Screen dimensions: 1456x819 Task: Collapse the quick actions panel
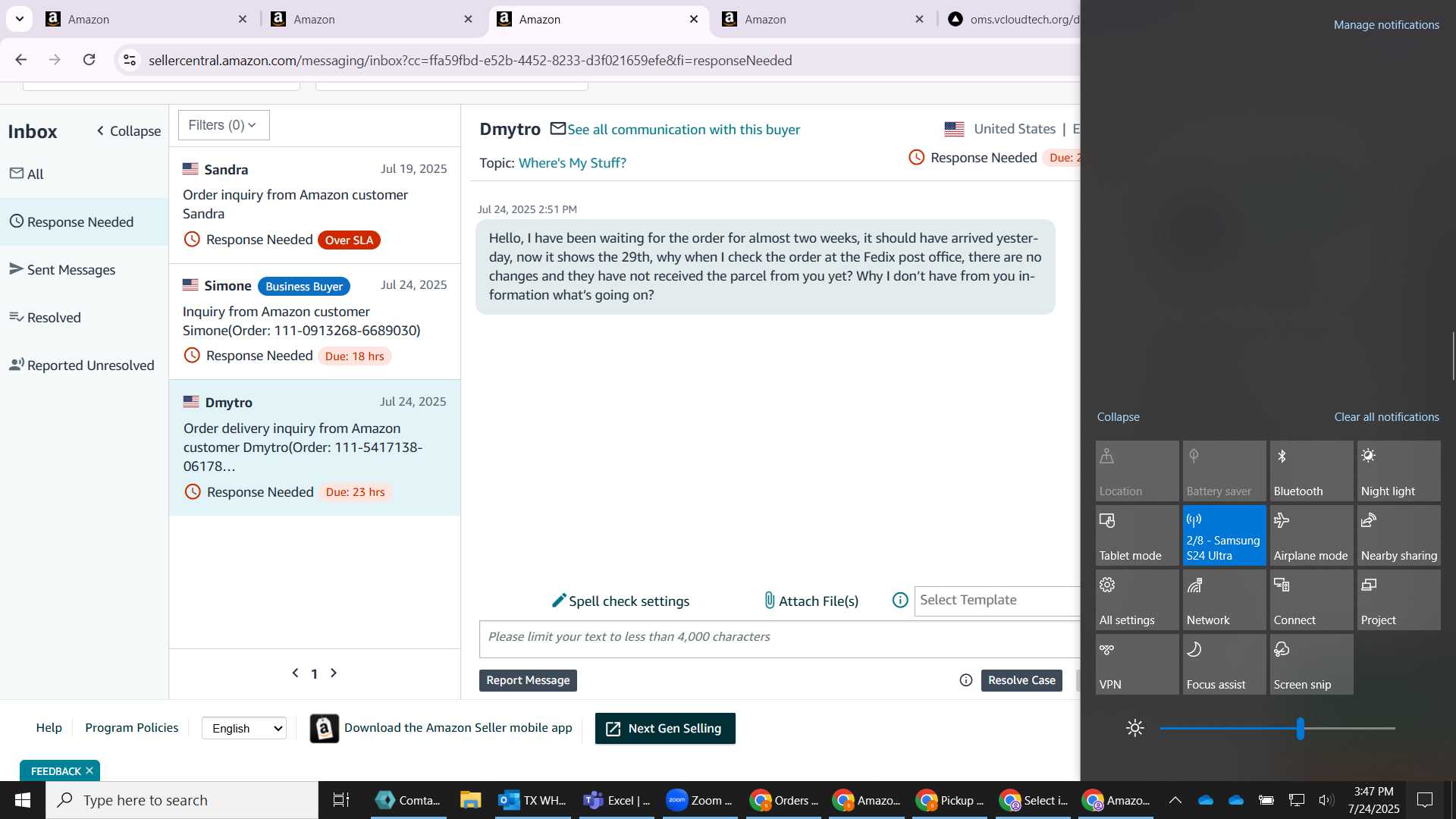click(1118, 417)
